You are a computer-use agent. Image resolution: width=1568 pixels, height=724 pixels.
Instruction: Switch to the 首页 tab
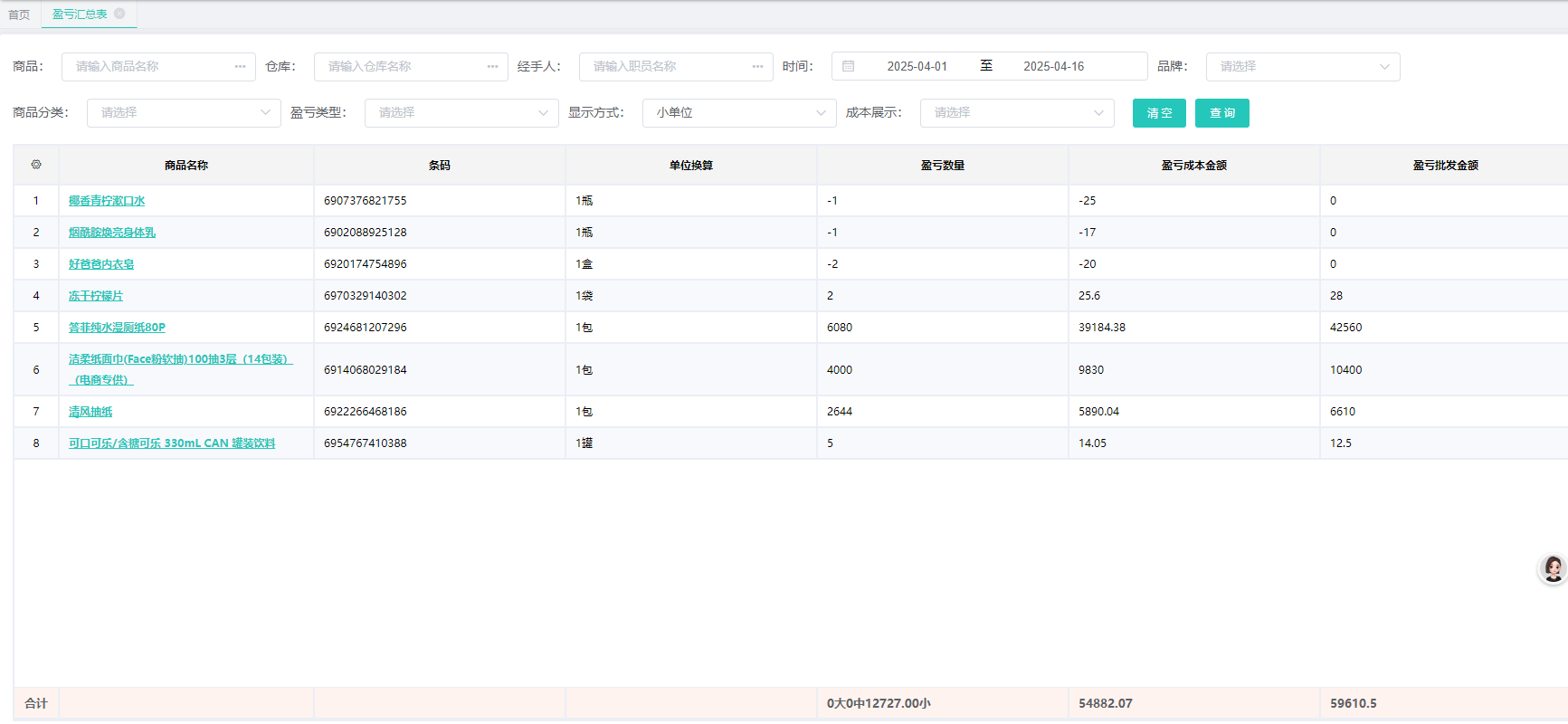19,14
